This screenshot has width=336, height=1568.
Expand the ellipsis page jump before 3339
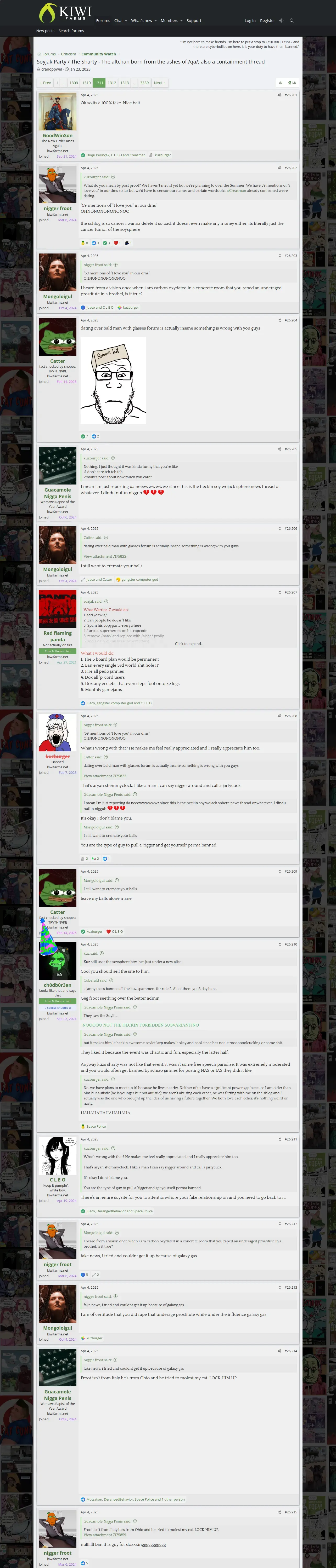point(135,83)
